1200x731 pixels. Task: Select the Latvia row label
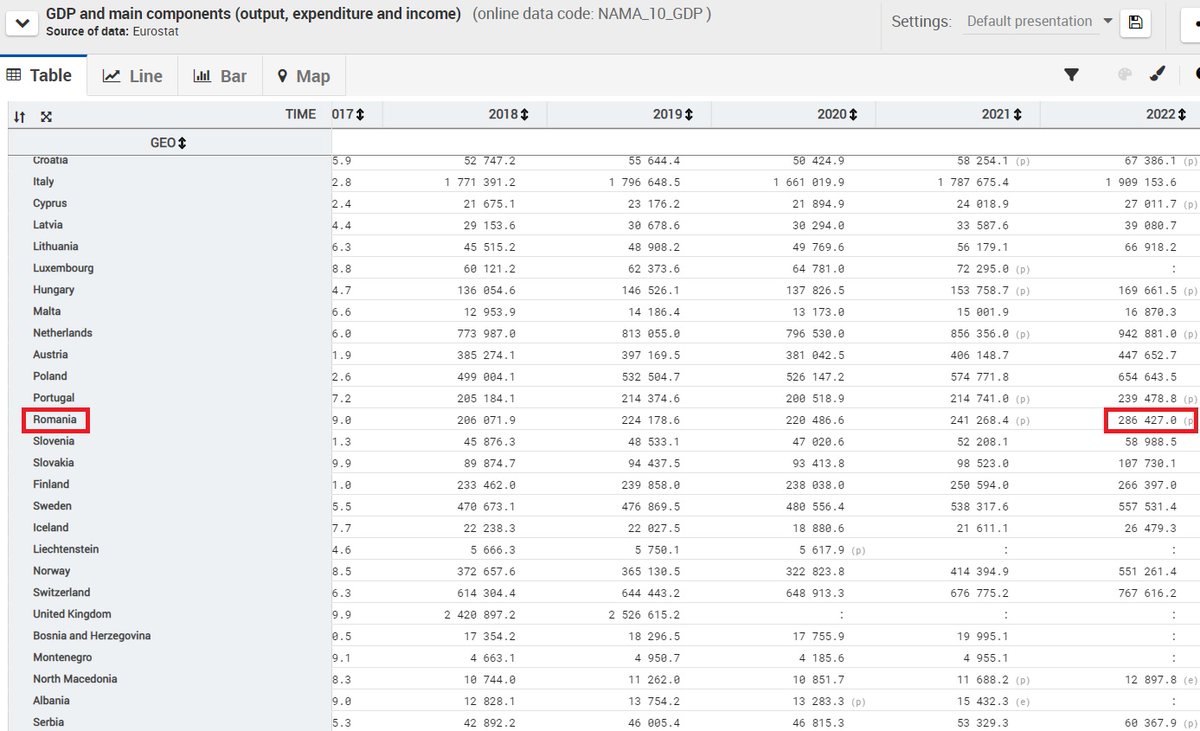(48, 225)
